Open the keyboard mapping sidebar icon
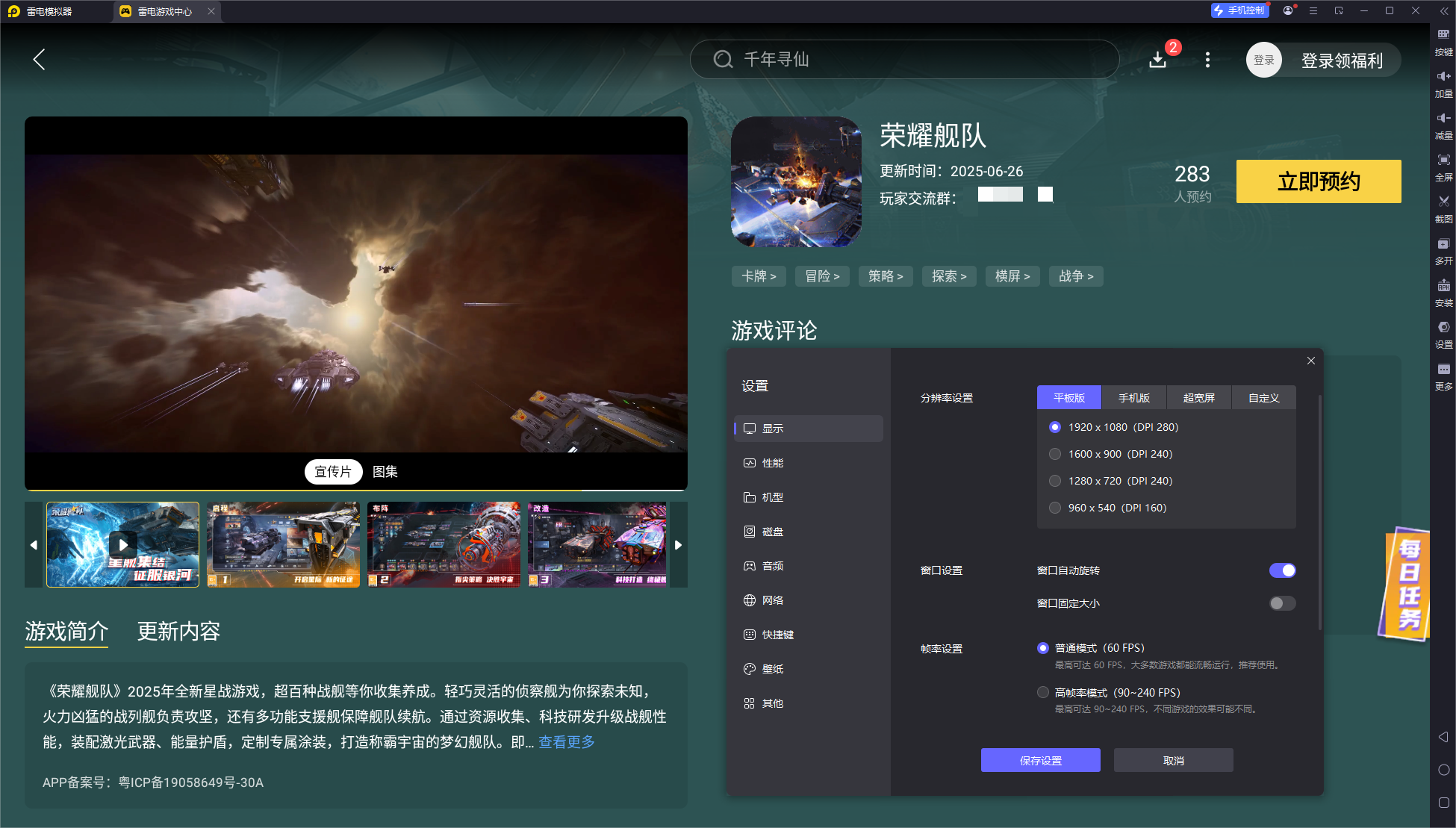The image size is (1456, 828). tap(1443, 34)
